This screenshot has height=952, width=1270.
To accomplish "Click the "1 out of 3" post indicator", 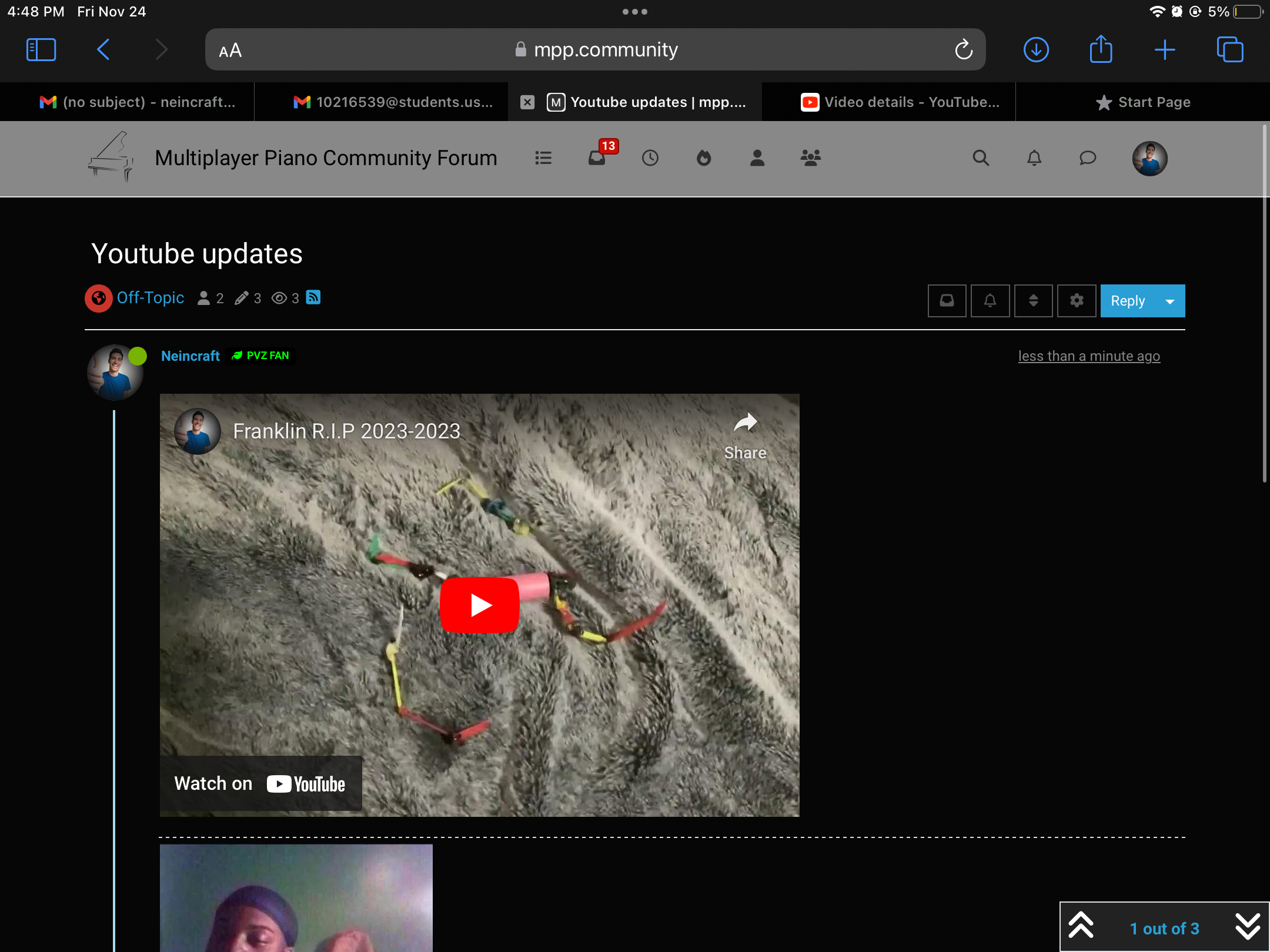I will [1164, 928].
